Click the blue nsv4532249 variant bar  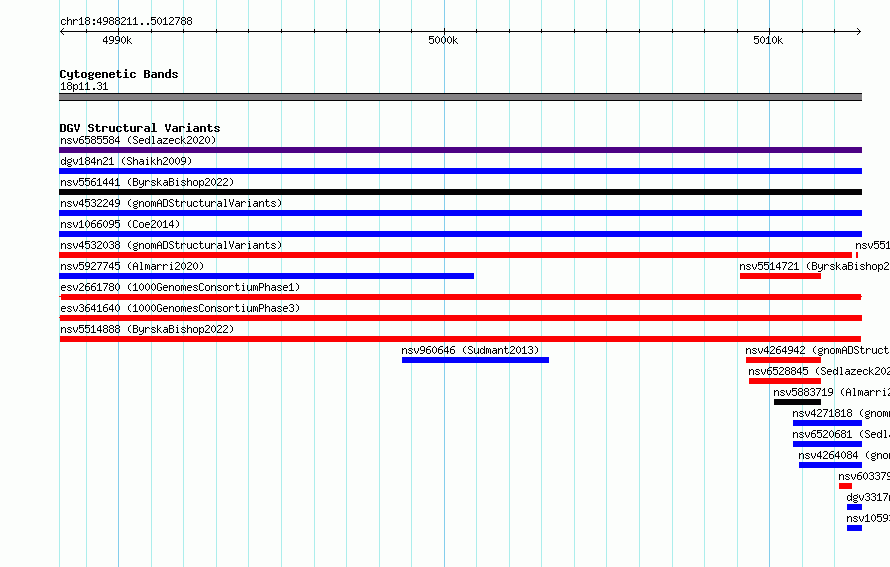460,213
